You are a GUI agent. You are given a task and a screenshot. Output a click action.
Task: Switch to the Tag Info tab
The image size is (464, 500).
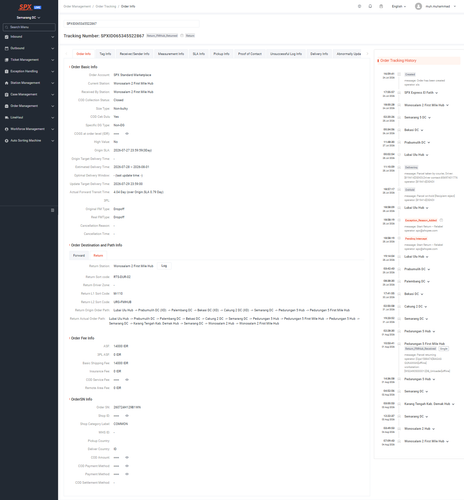point(105,54)
